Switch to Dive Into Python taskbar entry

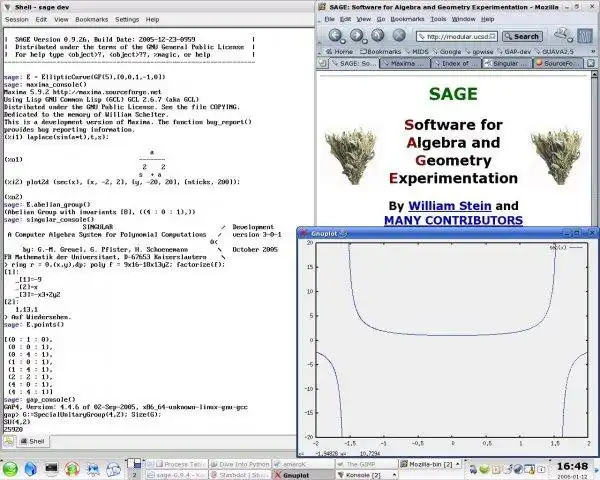tap(240, 464)
